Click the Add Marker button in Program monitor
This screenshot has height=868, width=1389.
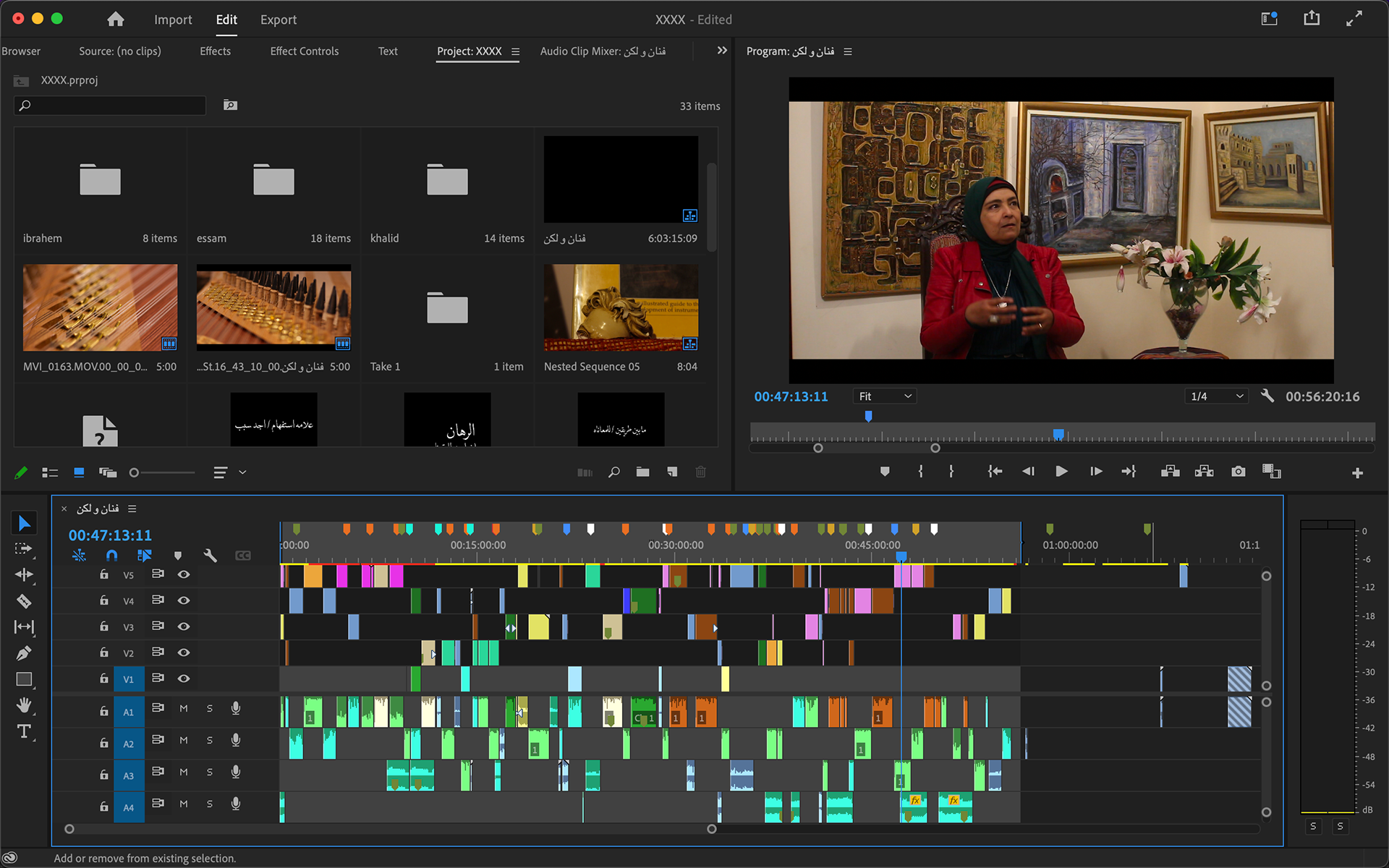[885, 472]
